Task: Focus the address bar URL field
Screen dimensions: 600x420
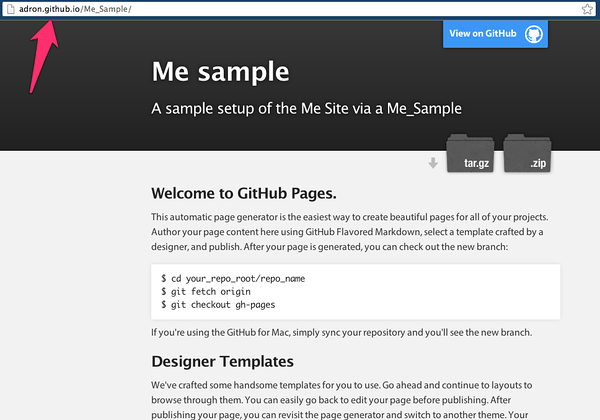Action: pyautogui.click(x=299, y=9)
